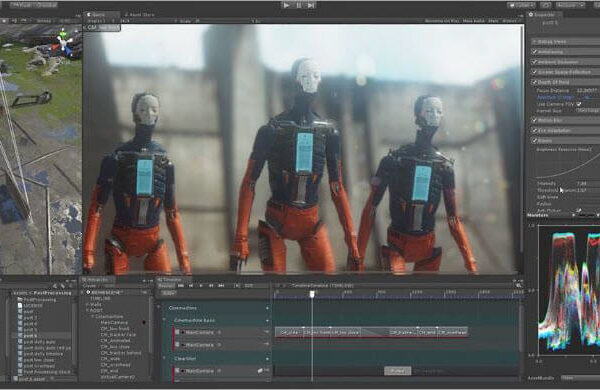Screen dimensions: 600x390
Task: Open the AssetBundle dropdown at the Inspector bottom
Action: 580,378
